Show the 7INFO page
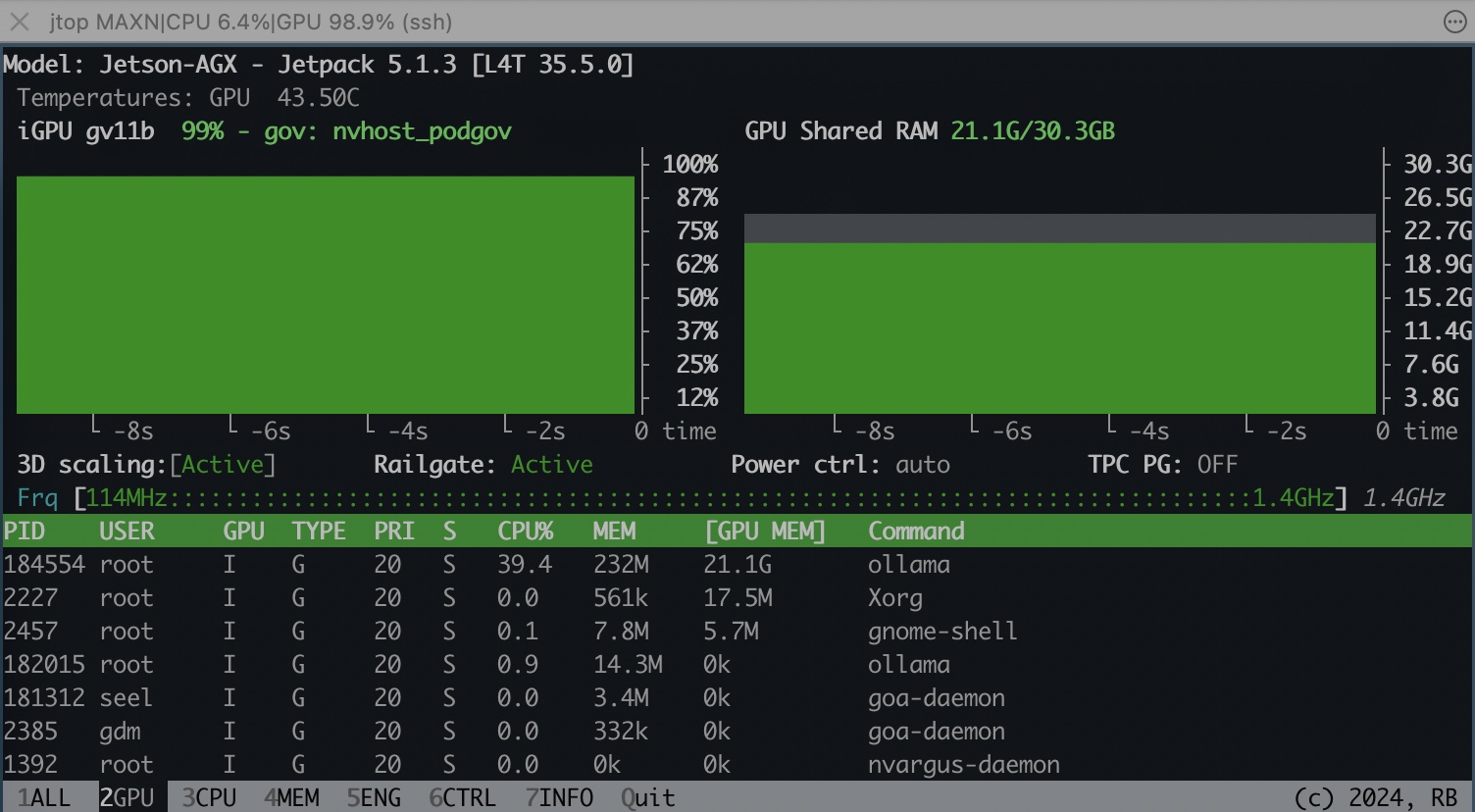 (x=559, y=797)
